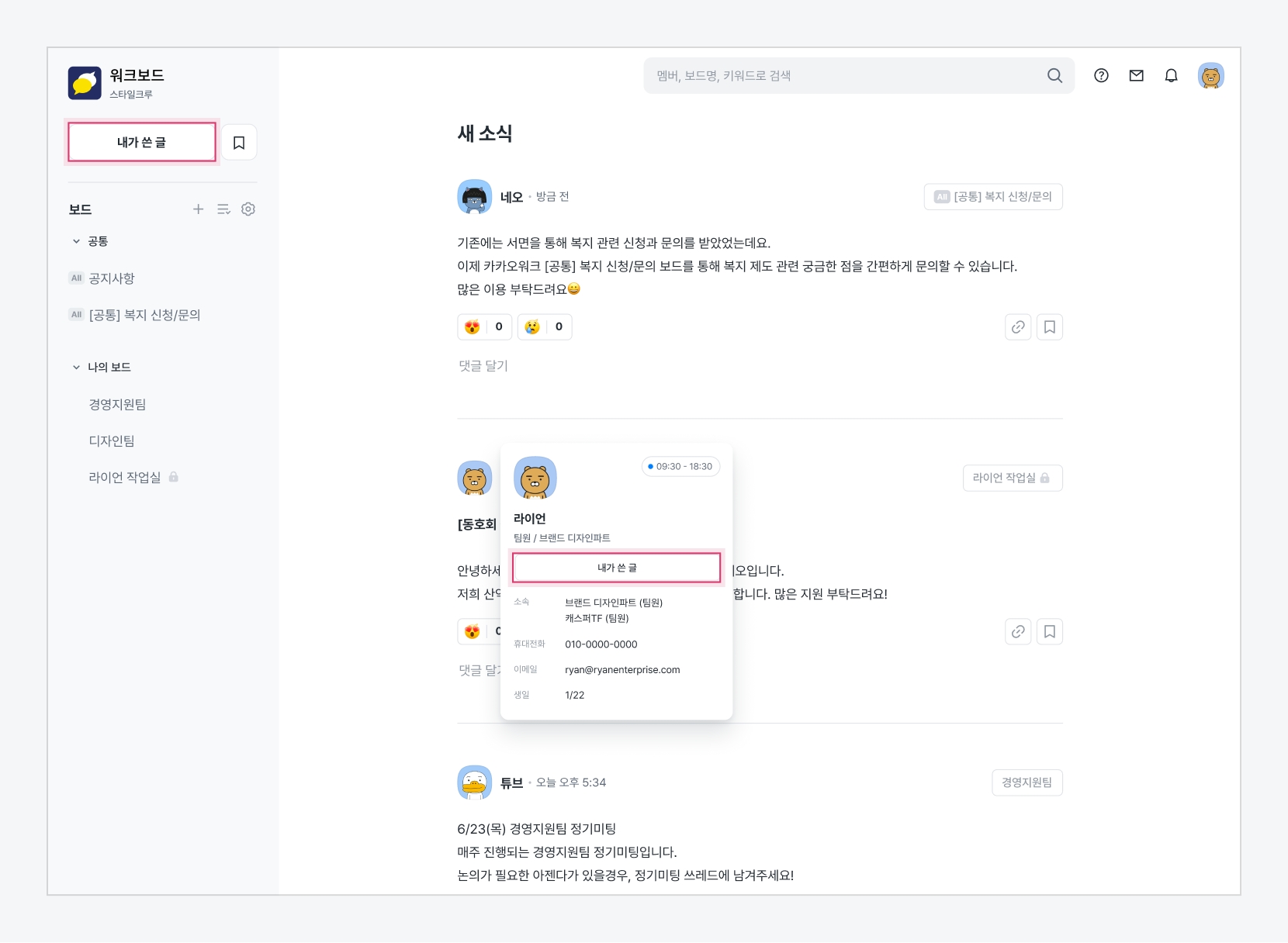Collapse the 나의 보드 group
Screen dimensions: 1288x943
pos(76,367)
